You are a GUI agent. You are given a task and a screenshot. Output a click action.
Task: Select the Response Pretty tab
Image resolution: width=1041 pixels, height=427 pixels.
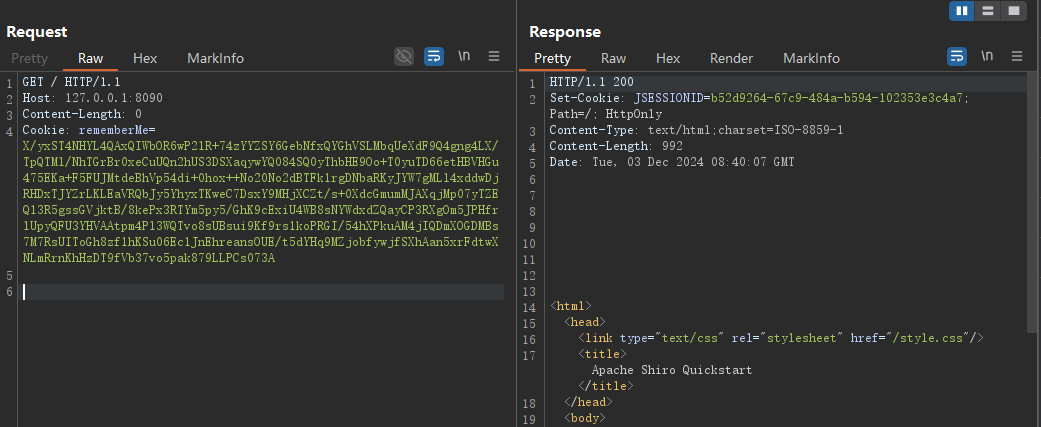tap(552, 58)
